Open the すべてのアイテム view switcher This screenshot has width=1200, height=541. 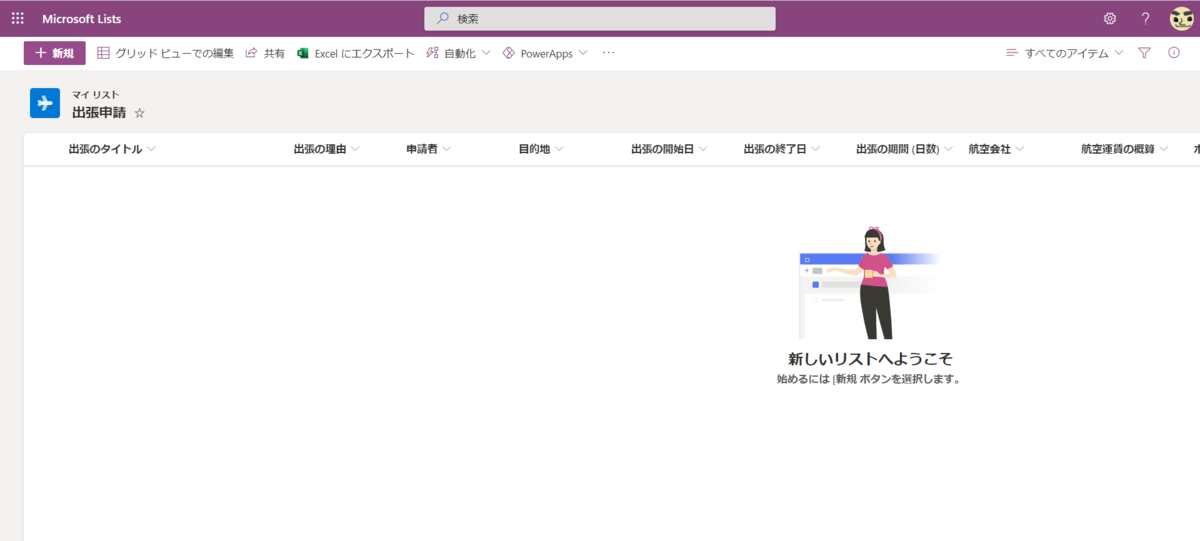point(1064,53)
